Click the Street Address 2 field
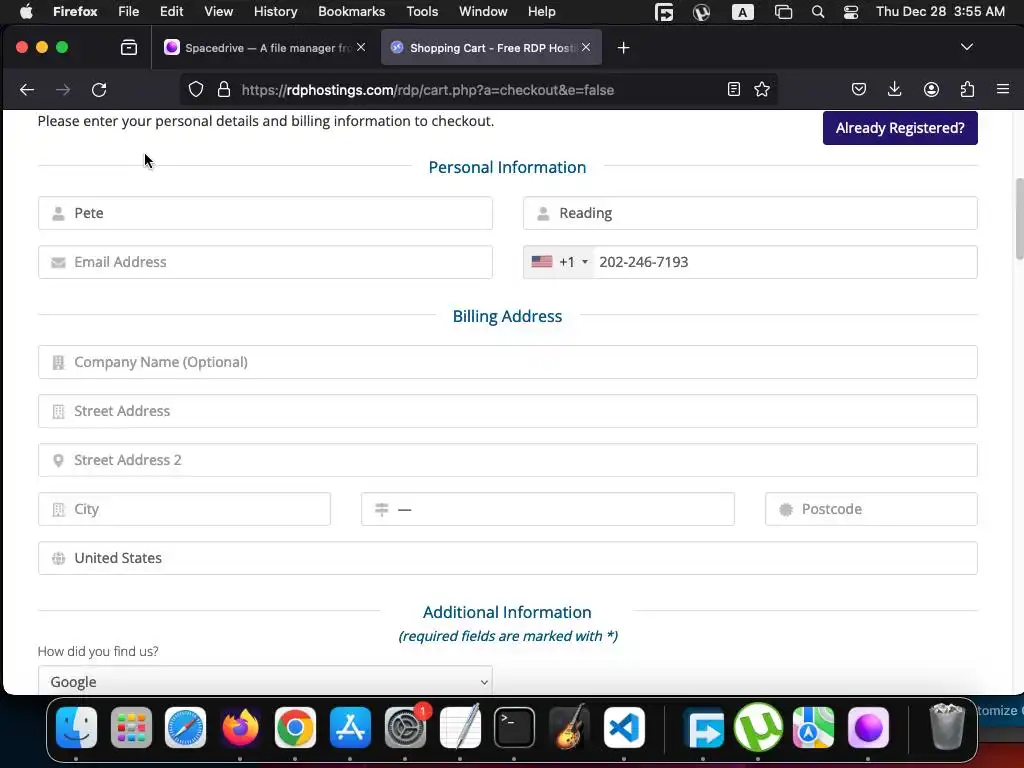The image size is (1024, 768). 507,460
